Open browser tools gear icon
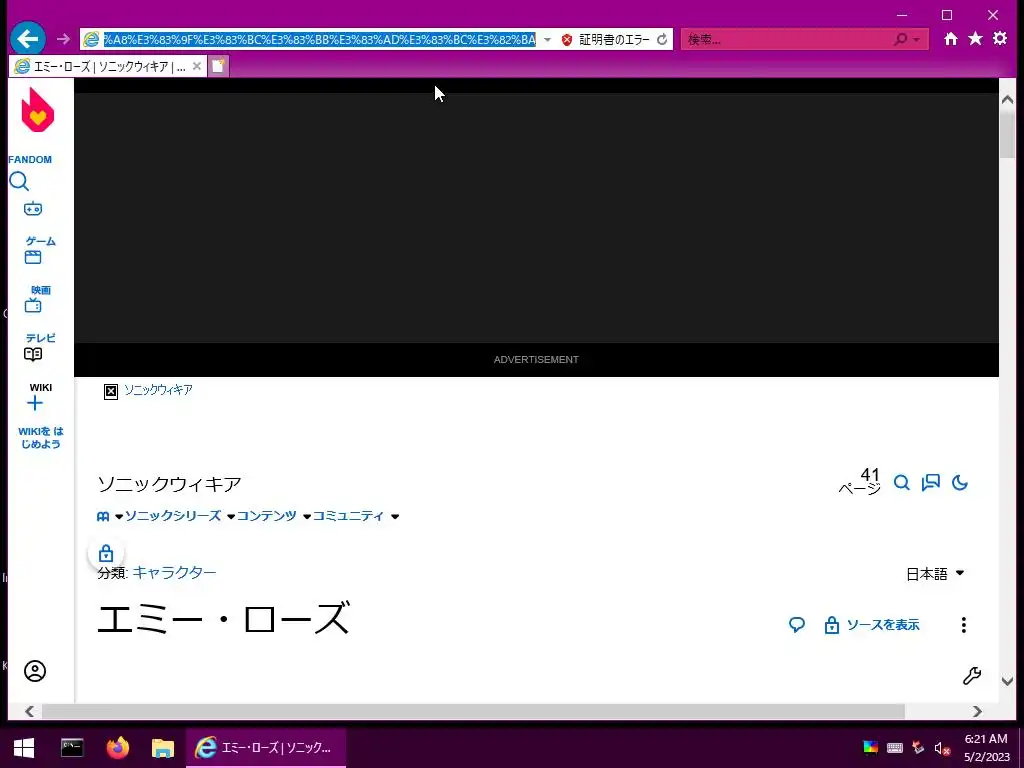 (x=1000, y=39)
